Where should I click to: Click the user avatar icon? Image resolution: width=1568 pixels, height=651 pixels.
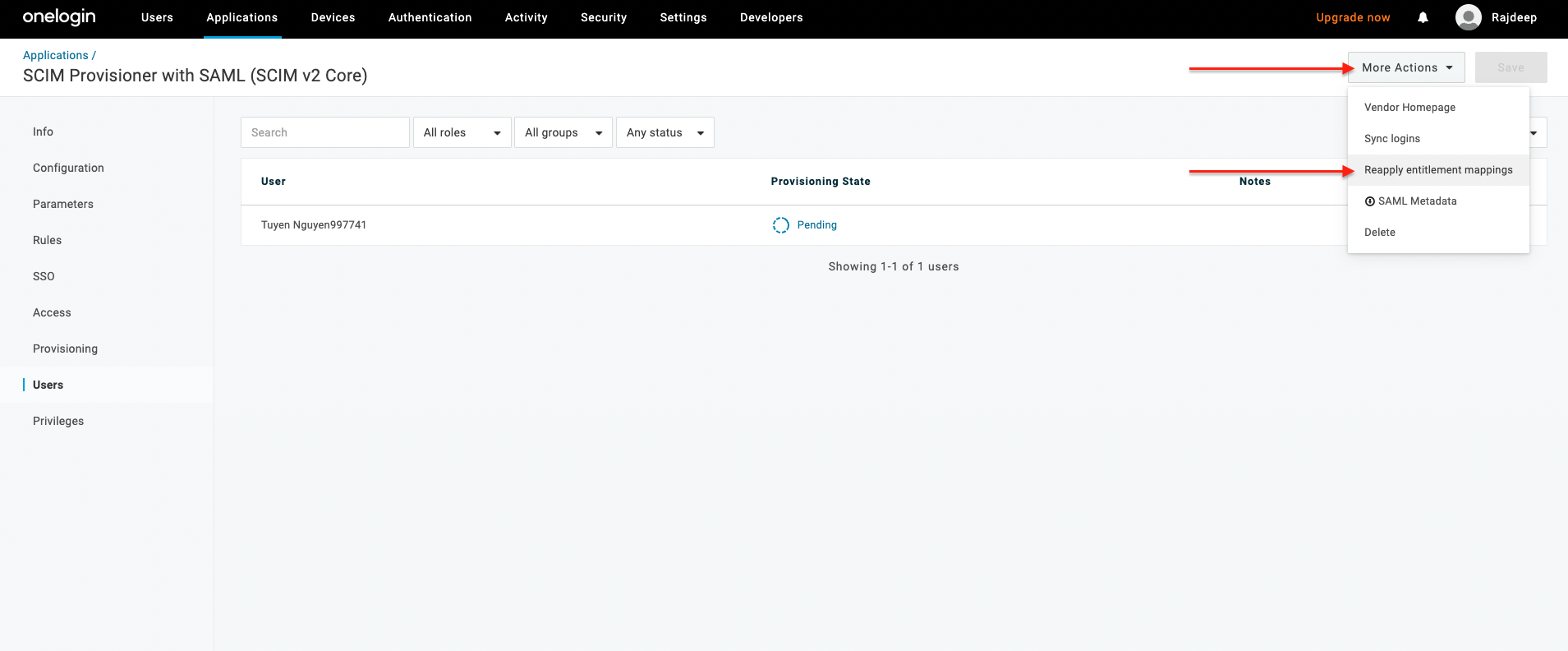1468,17
